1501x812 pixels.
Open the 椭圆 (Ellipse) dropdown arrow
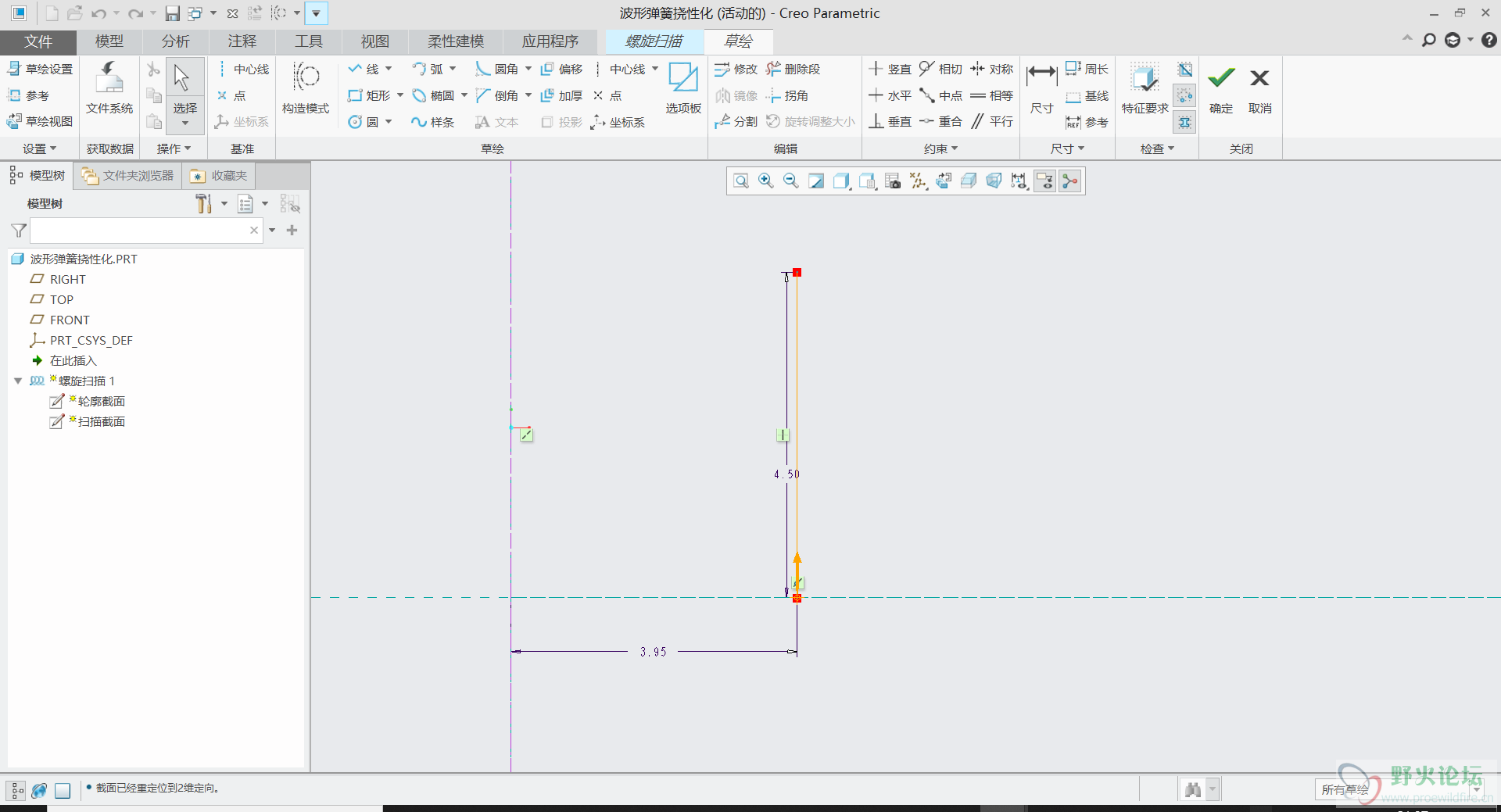tap(464, 95)
